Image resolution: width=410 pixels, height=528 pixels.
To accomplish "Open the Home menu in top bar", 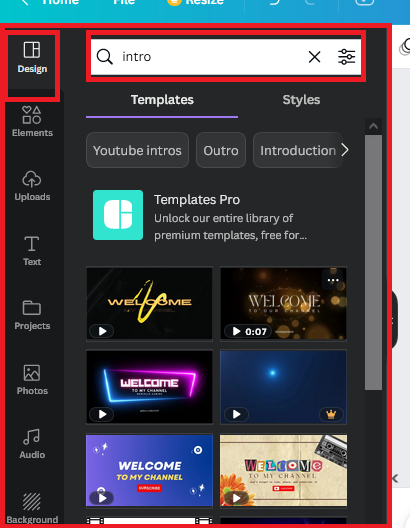I will pos(61,2).
